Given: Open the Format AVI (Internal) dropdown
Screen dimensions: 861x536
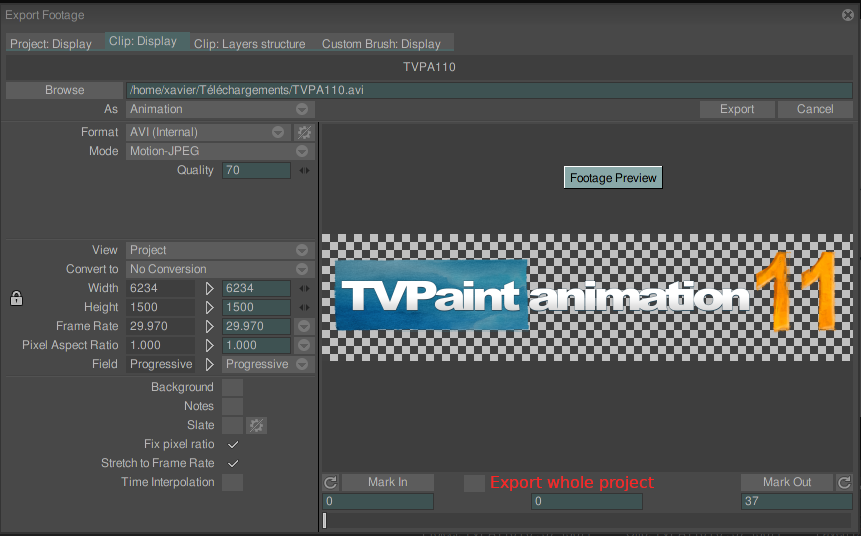Looking at the screenshot, I should tap(209, 132).
